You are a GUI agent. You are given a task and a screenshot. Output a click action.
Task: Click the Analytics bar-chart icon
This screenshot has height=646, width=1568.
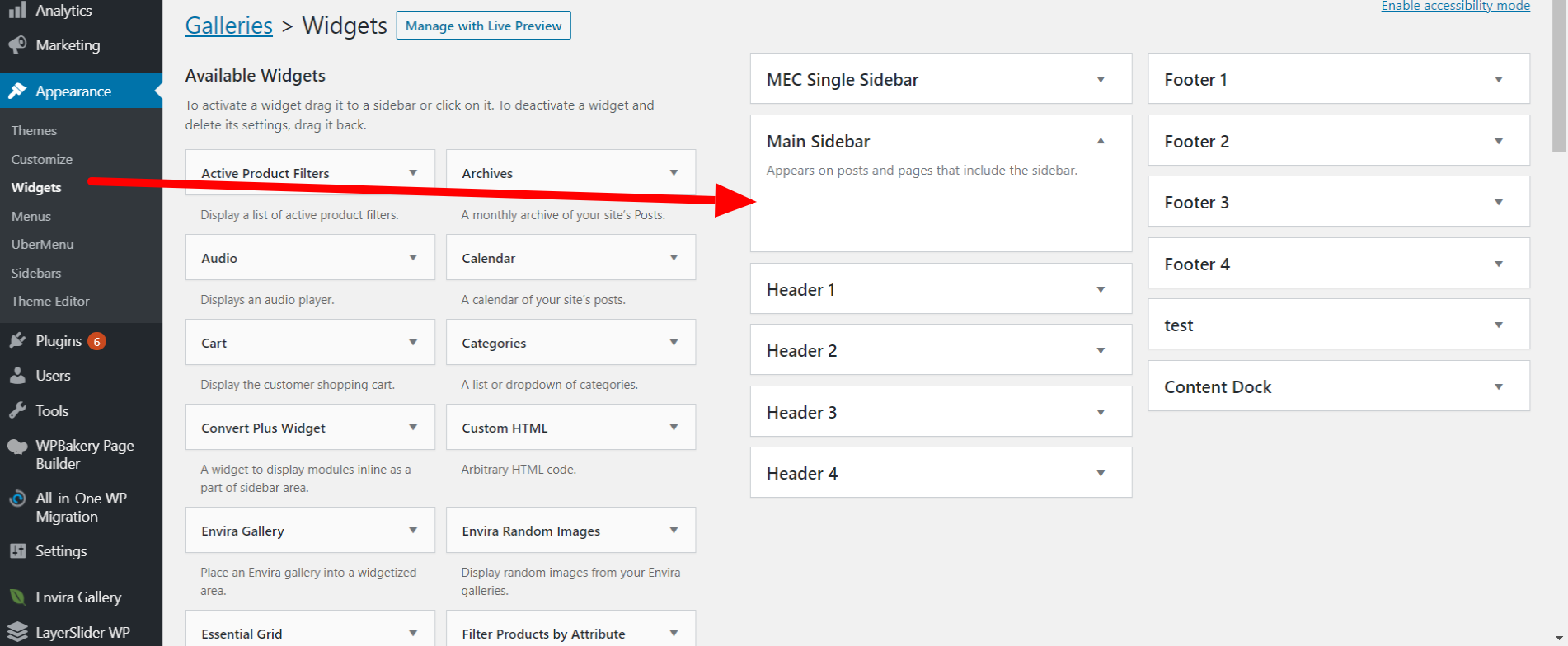17,11
